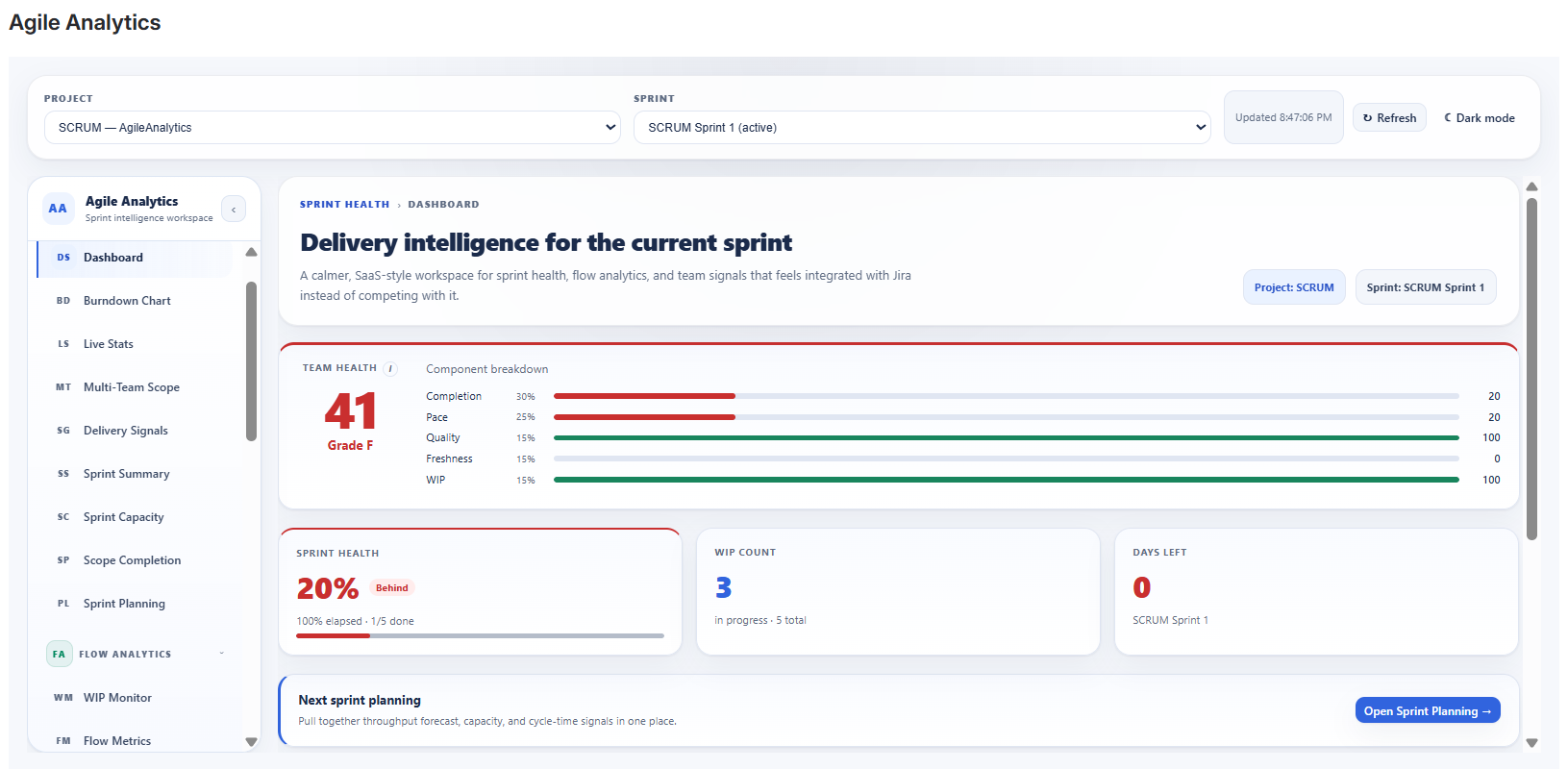The width and height of the screenshot is (1568, 769).
Task: Collapse the sidebar with the chevron button
Action: (x=234, y=209)
